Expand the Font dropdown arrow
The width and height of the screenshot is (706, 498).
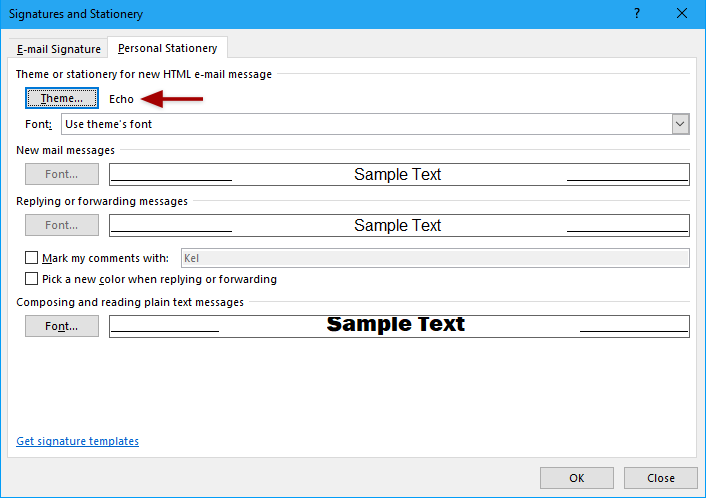coord(680,124)
